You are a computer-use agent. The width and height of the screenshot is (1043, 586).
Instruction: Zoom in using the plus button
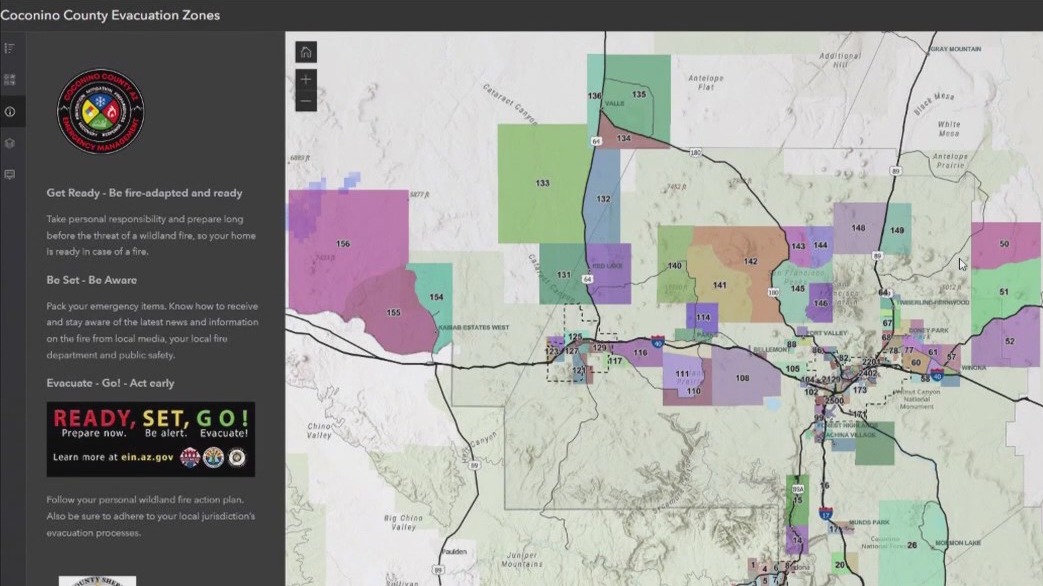305,78
